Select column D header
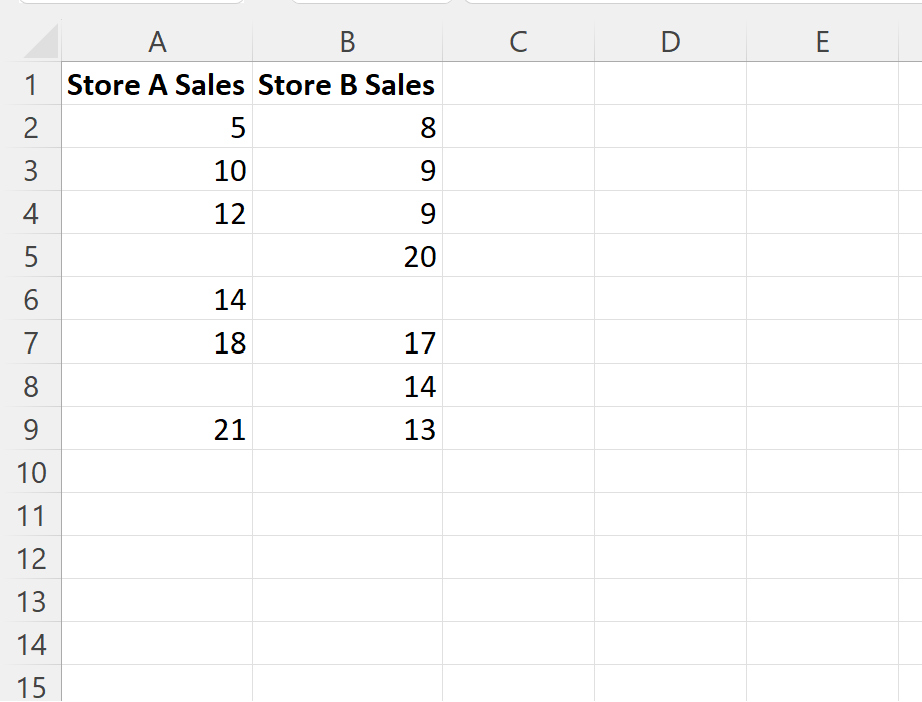This screenshot has height=702, width=922. click(670, 42)
